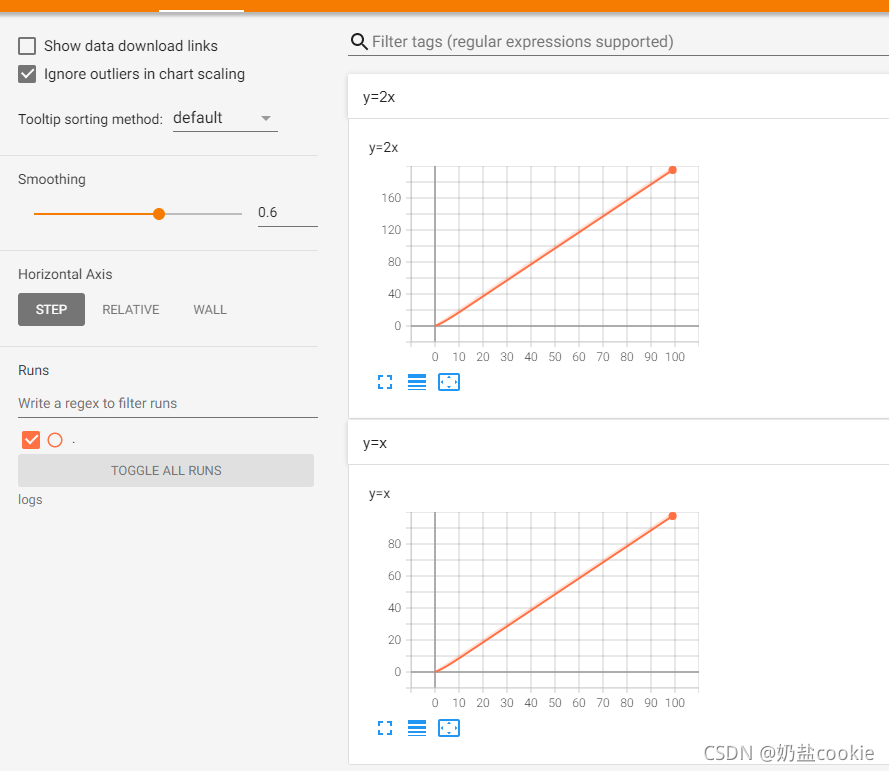The image size is (889, 771).
Task: Switch horizontal axis to RELATIVE
Action: coord(131,310)
